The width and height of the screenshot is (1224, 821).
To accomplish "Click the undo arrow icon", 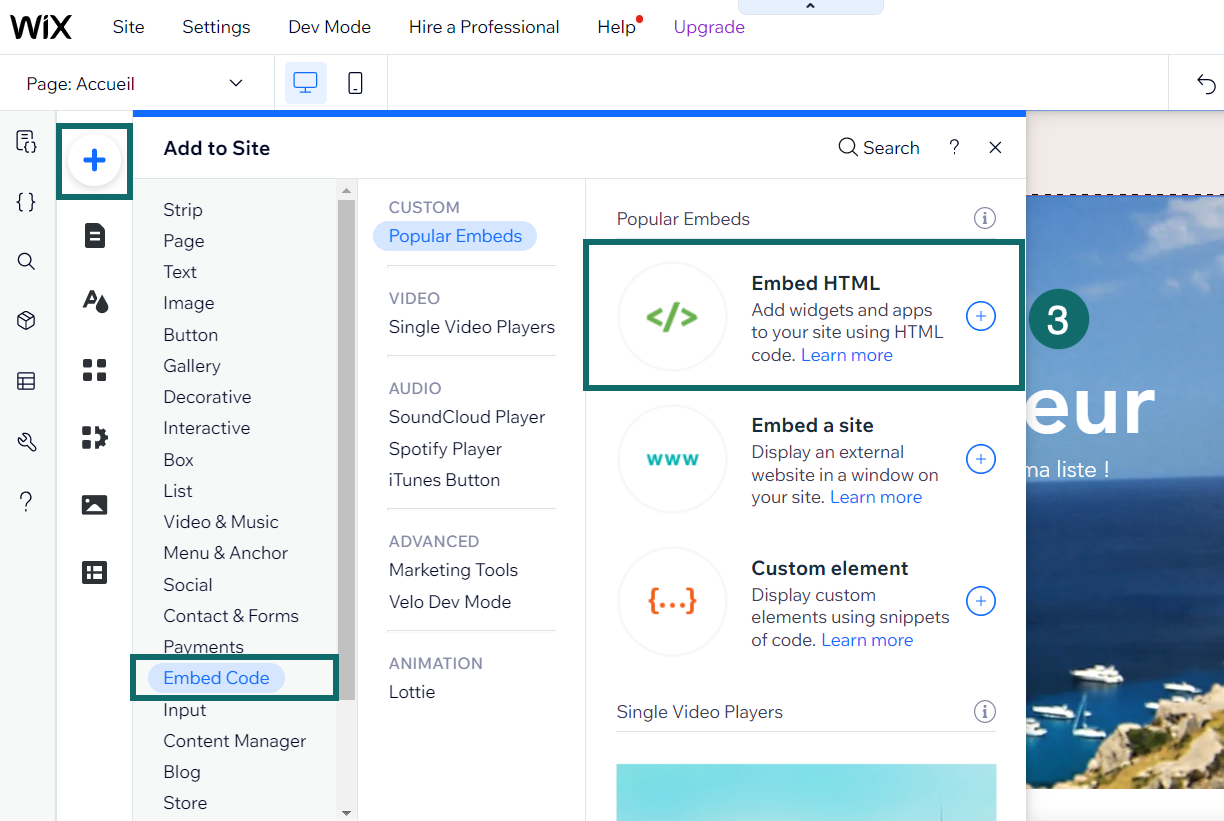I will (1206, 84).
